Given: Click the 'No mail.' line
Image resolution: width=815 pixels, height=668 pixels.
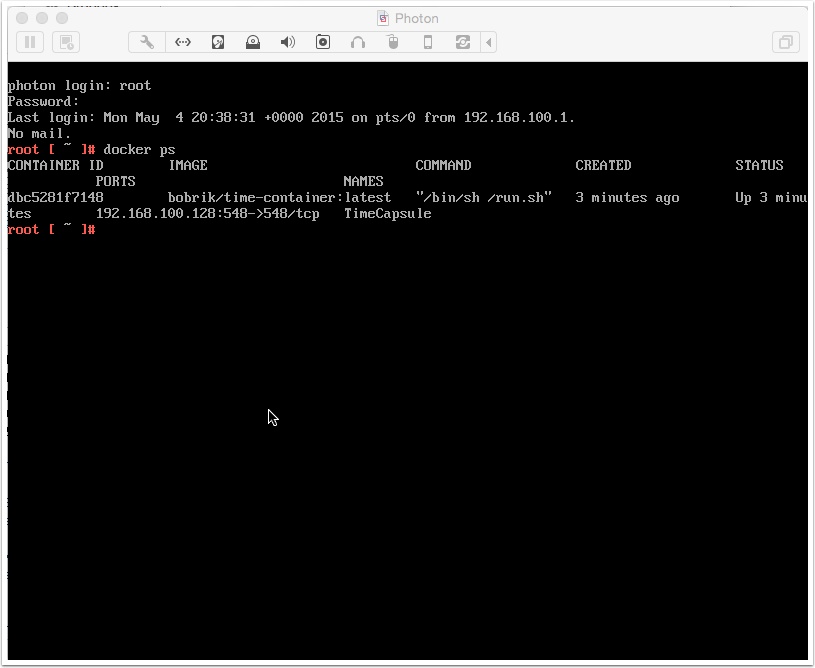Looking at the screenshot, I should (x=40, y=134).
